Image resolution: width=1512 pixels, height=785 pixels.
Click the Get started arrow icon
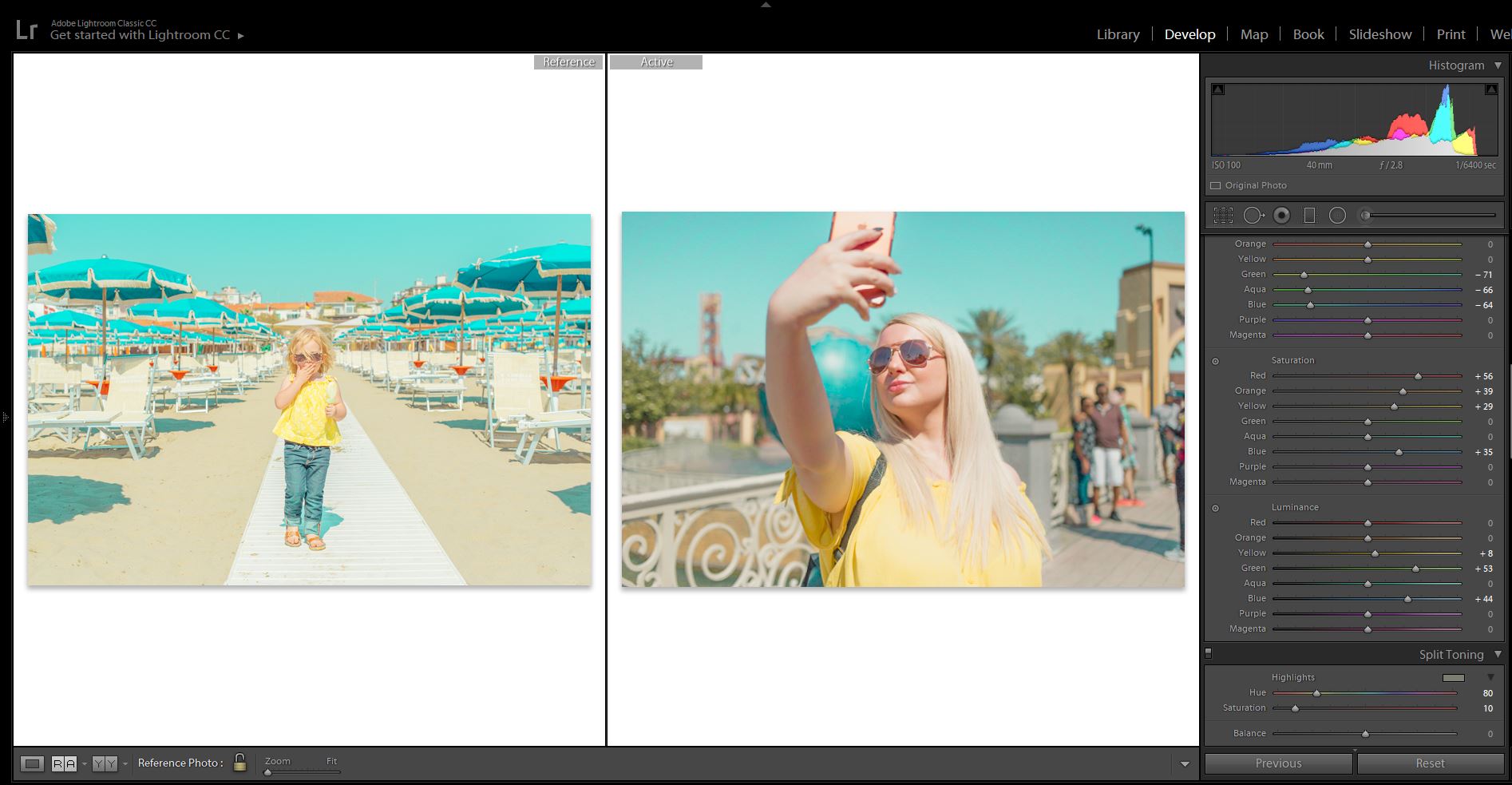coord(241,36)
